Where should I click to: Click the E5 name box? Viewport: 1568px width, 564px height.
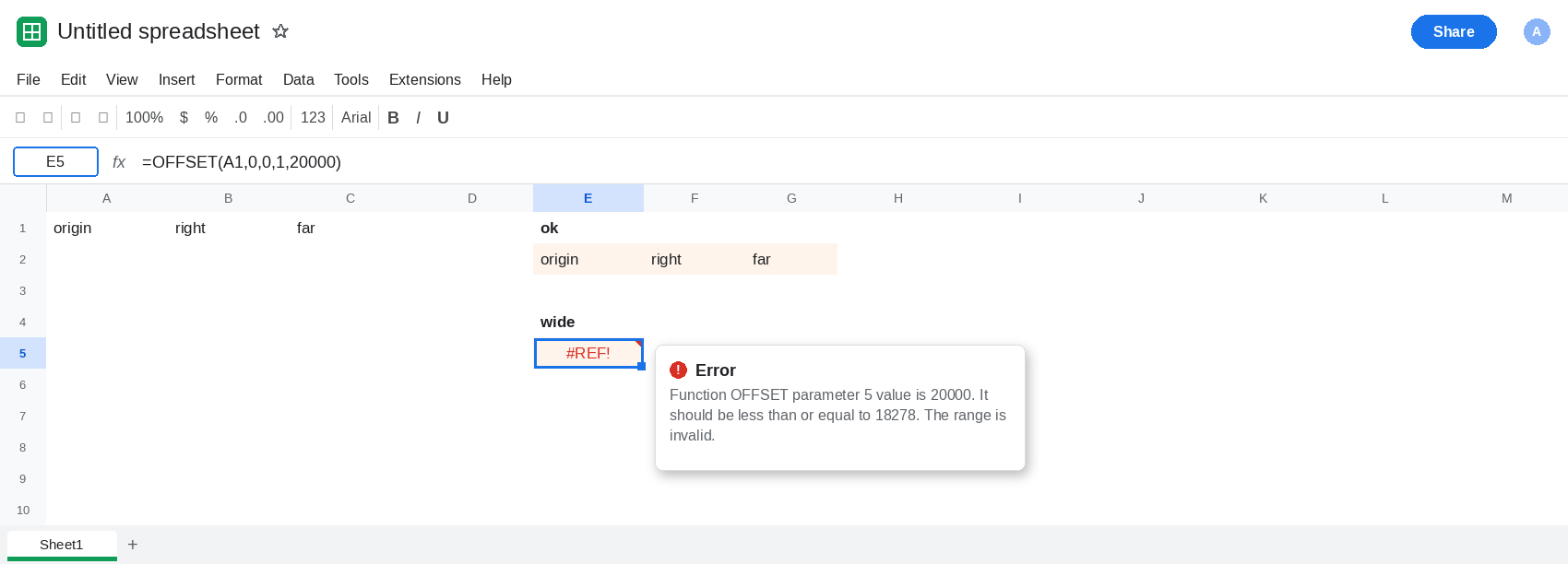[55, 161]
